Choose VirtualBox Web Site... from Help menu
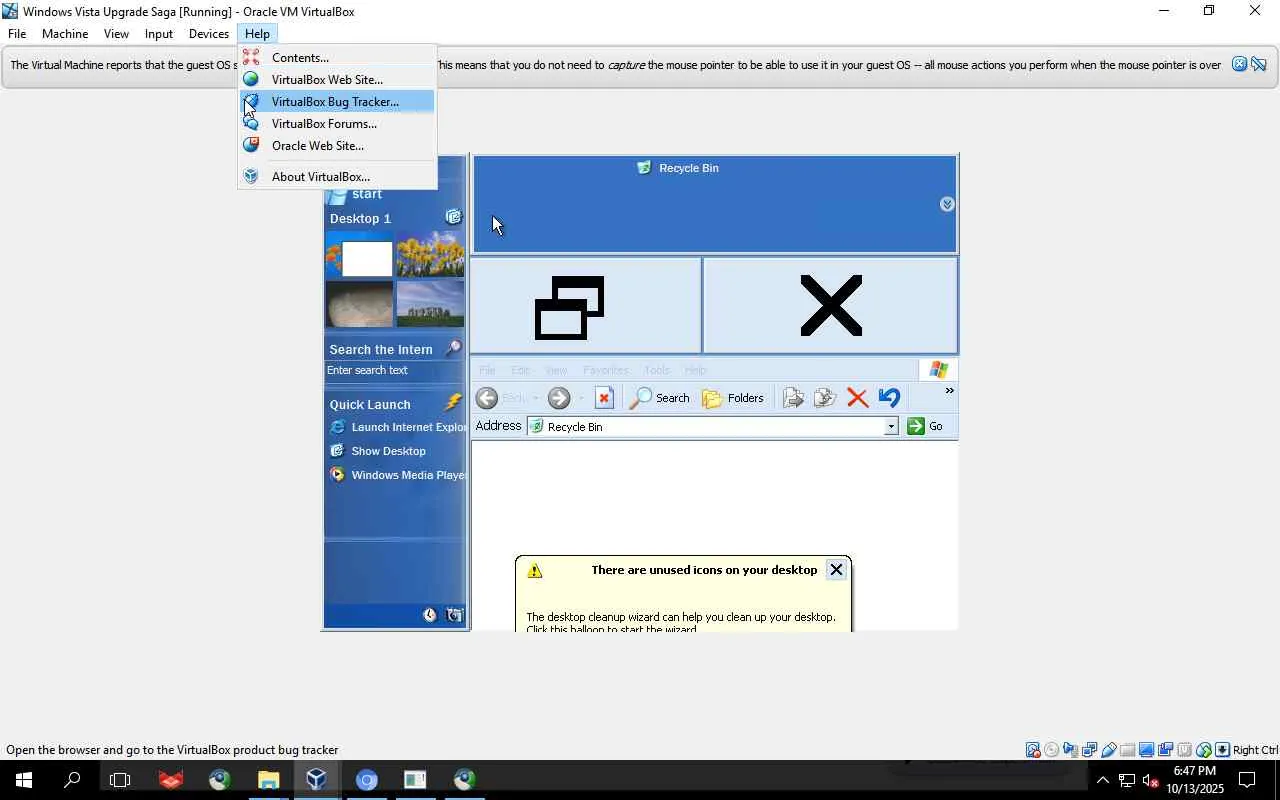This screenshot has height=800, width=1280. [x=337, y=80]
